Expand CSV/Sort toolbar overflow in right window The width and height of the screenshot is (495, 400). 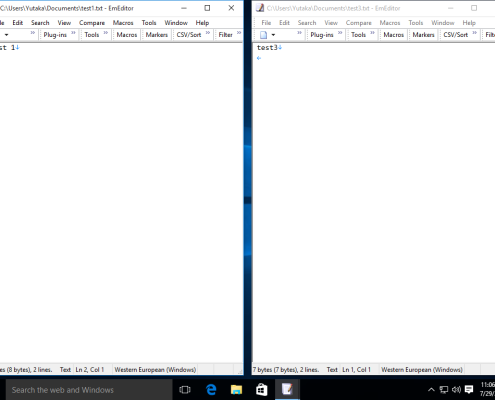pyautogui.click(x=474, y=33)
